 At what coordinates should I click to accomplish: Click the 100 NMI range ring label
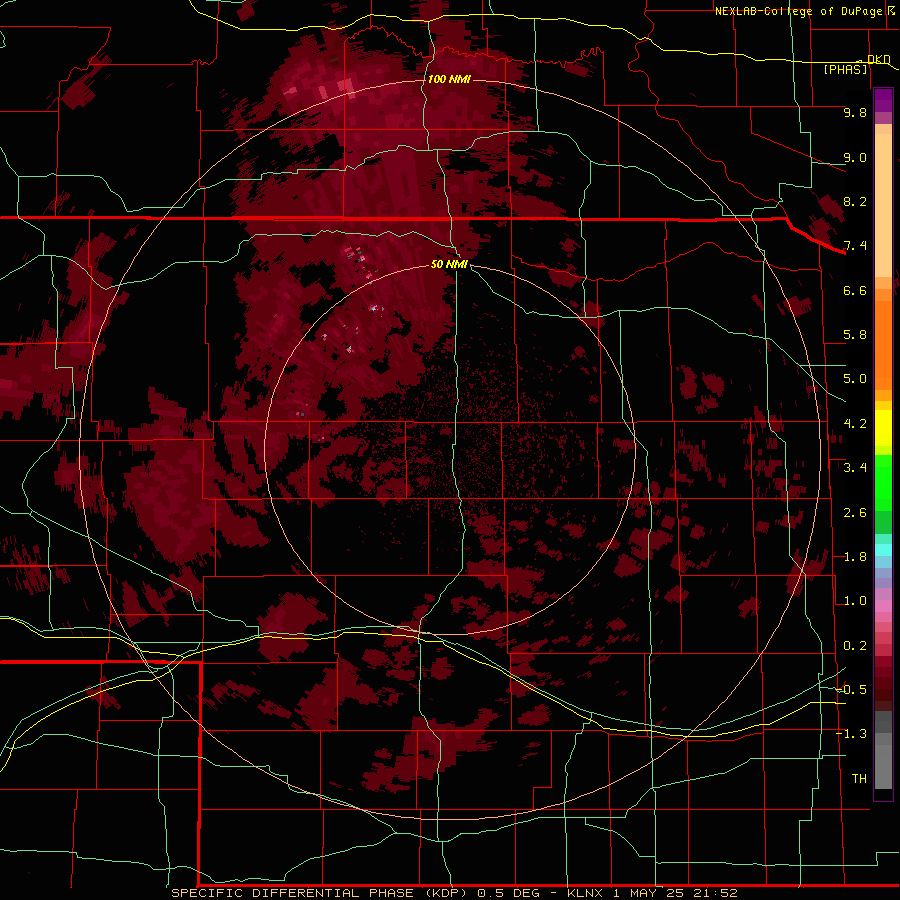pyautogui.click(x=449, y=79)
